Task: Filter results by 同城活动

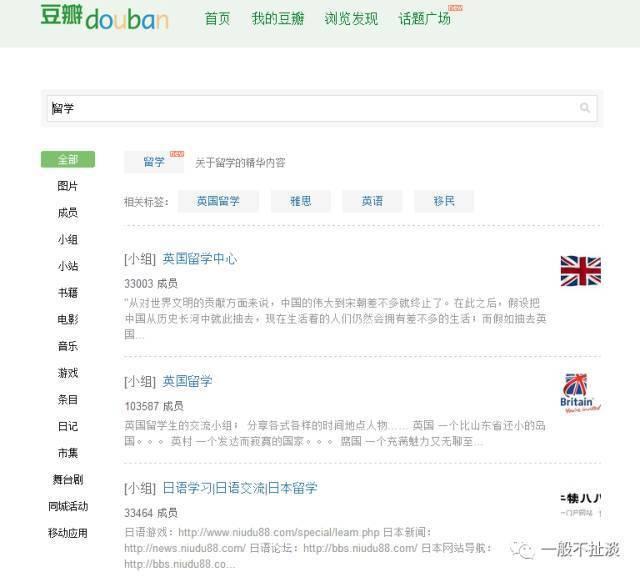Action: tap(68, 506)
